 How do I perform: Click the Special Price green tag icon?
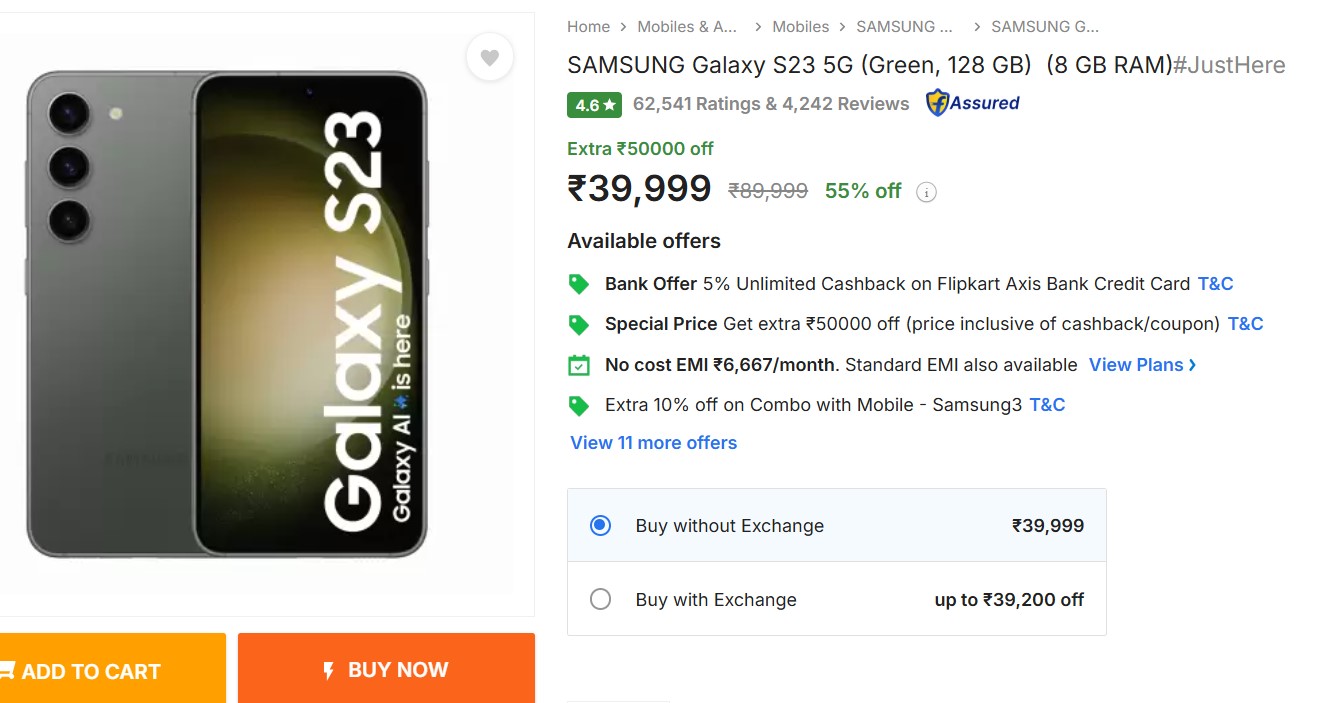579,324
